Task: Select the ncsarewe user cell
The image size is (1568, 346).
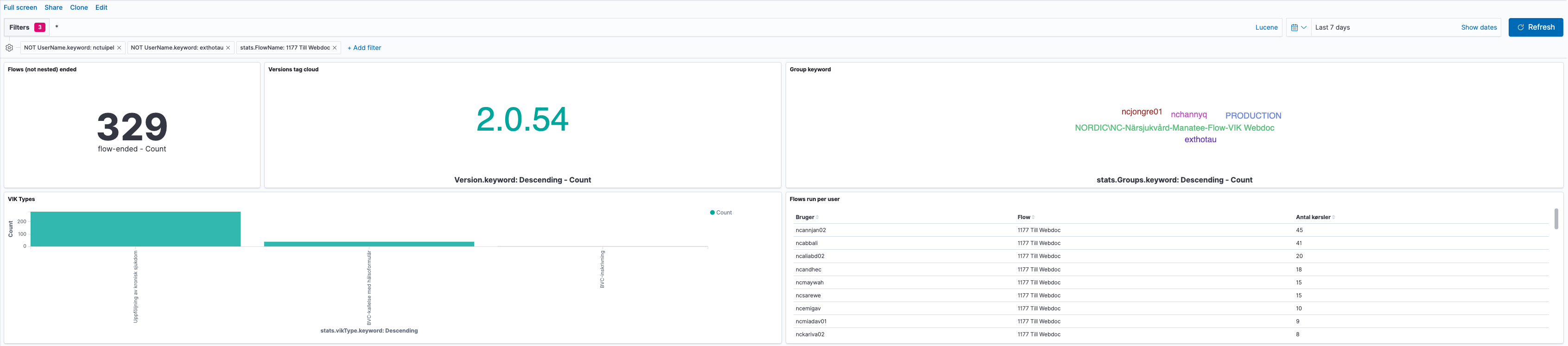Action: click(x=808, y=296)
